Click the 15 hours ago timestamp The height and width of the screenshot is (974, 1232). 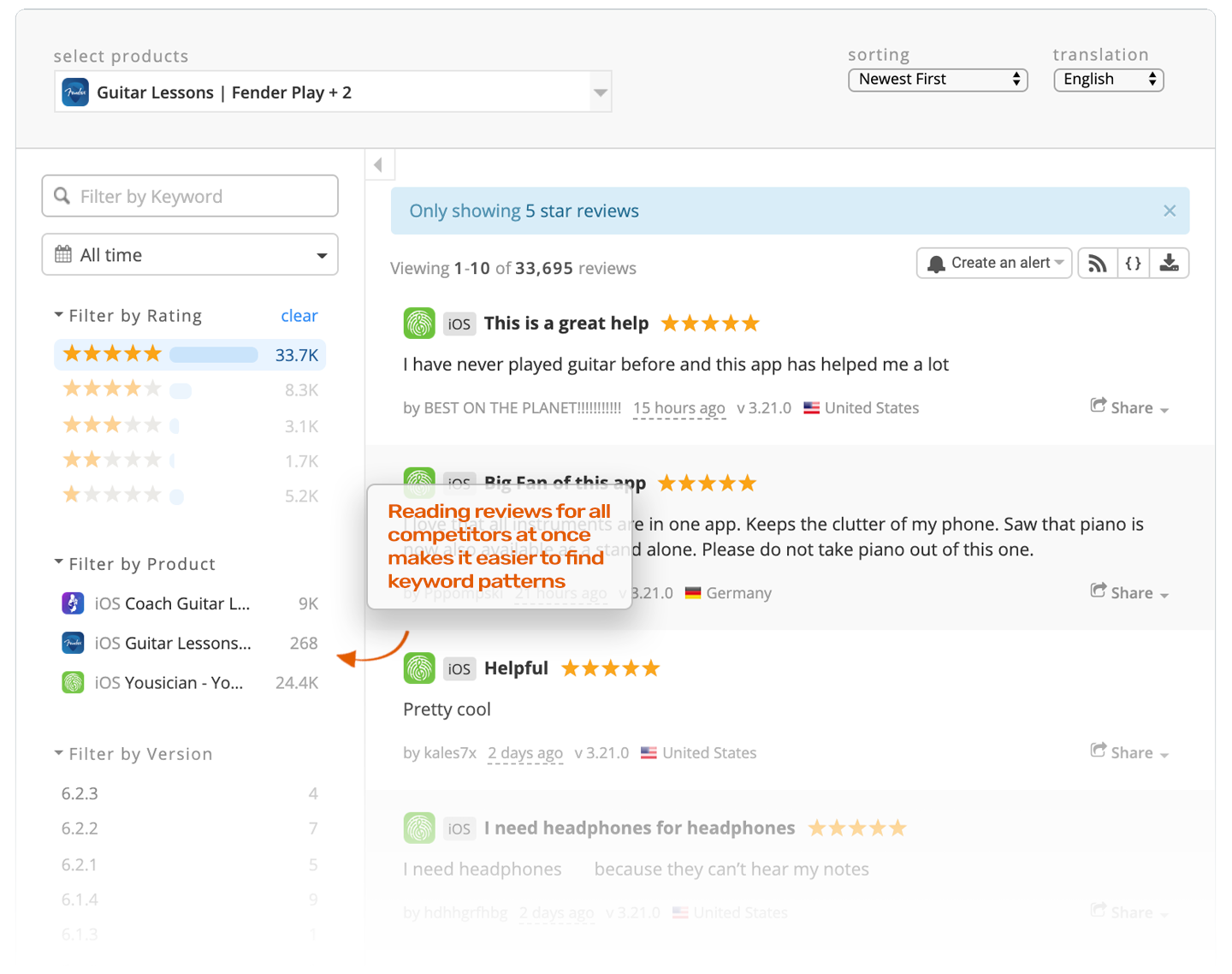tap(679, 408)
